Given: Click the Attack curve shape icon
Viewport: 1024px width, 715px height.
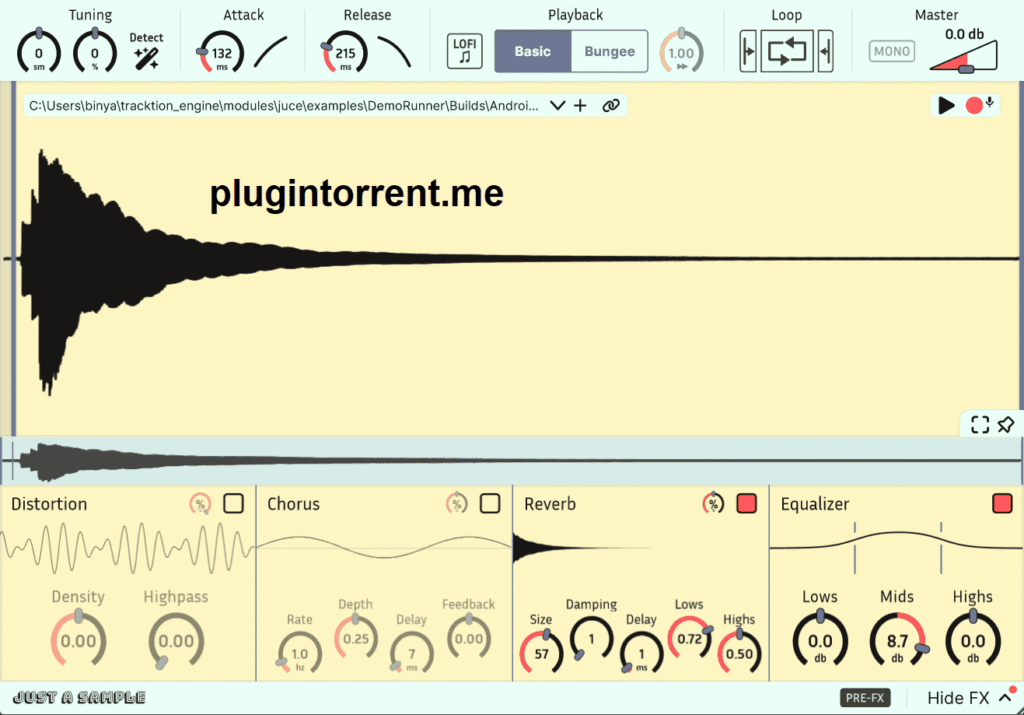Looking at the screenshot, I should coord(270,52).
